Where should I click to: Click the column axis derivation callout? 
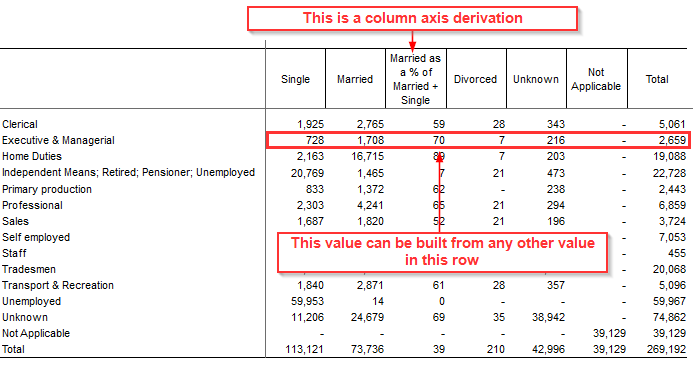click(412, 19)
